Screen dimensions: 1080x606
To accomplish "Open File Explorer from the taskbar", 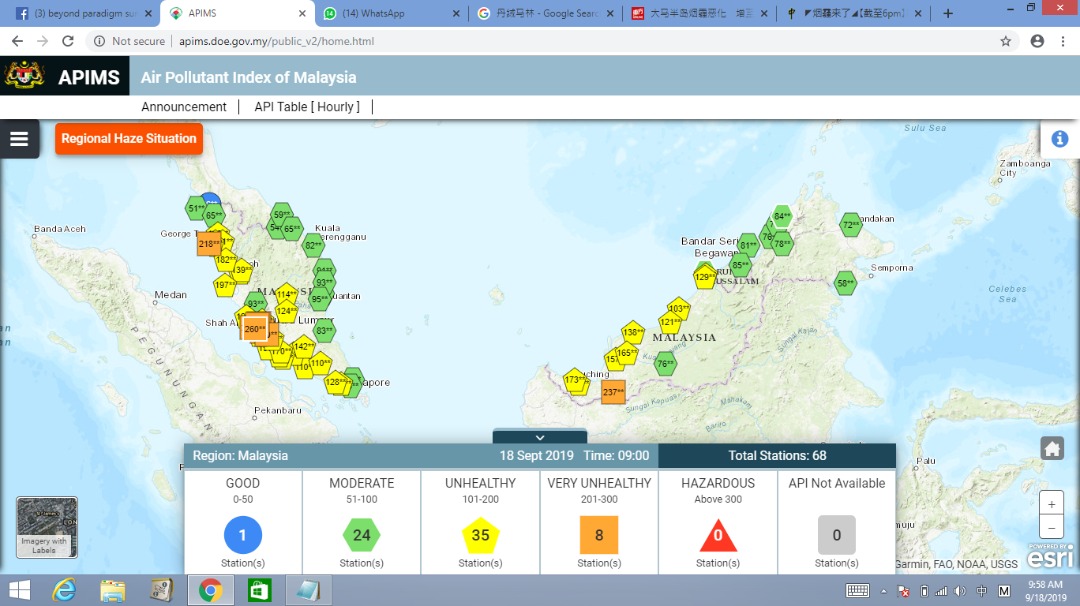I will 113,591.
